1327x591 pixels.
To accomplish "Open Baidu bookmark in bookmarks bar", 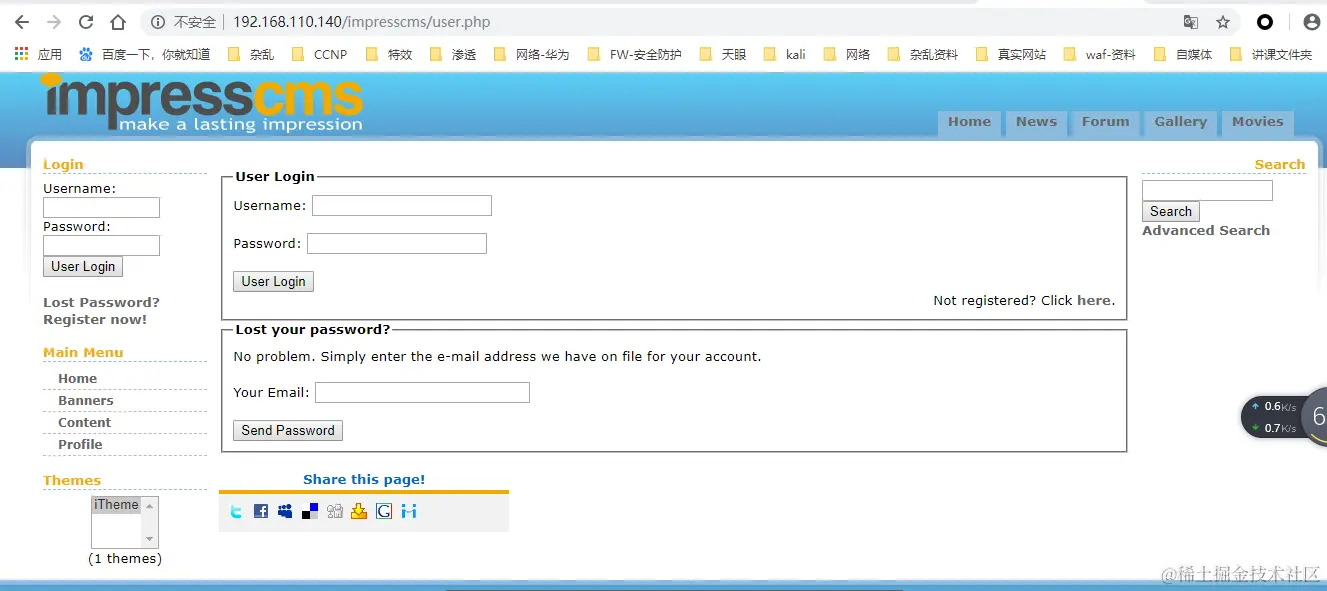I will pos(144,55).
